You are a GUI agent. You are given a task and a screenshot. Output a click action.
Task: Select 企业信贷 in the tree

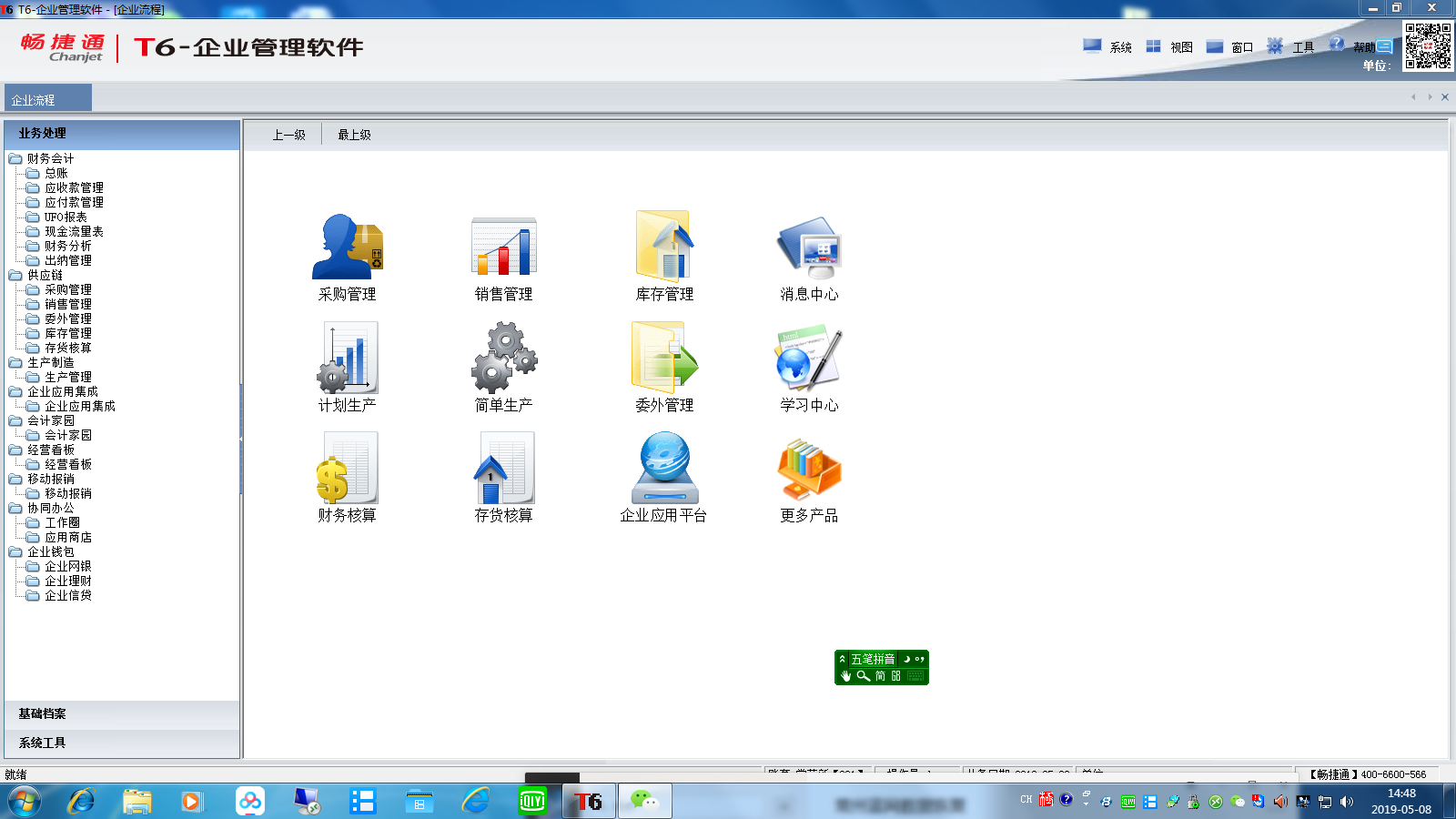[x=68, y=595]
